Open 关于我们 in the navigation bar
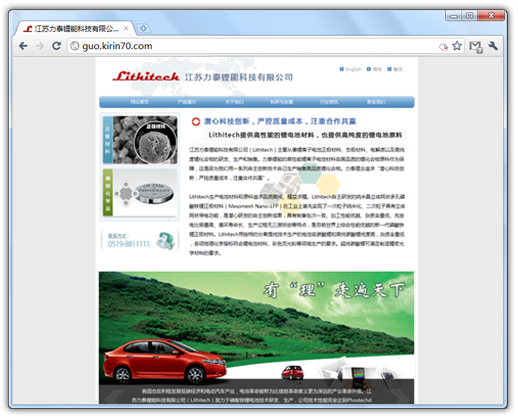Image resolution: width=518 pixels, height=418 pixels. (x=234, y=102)
